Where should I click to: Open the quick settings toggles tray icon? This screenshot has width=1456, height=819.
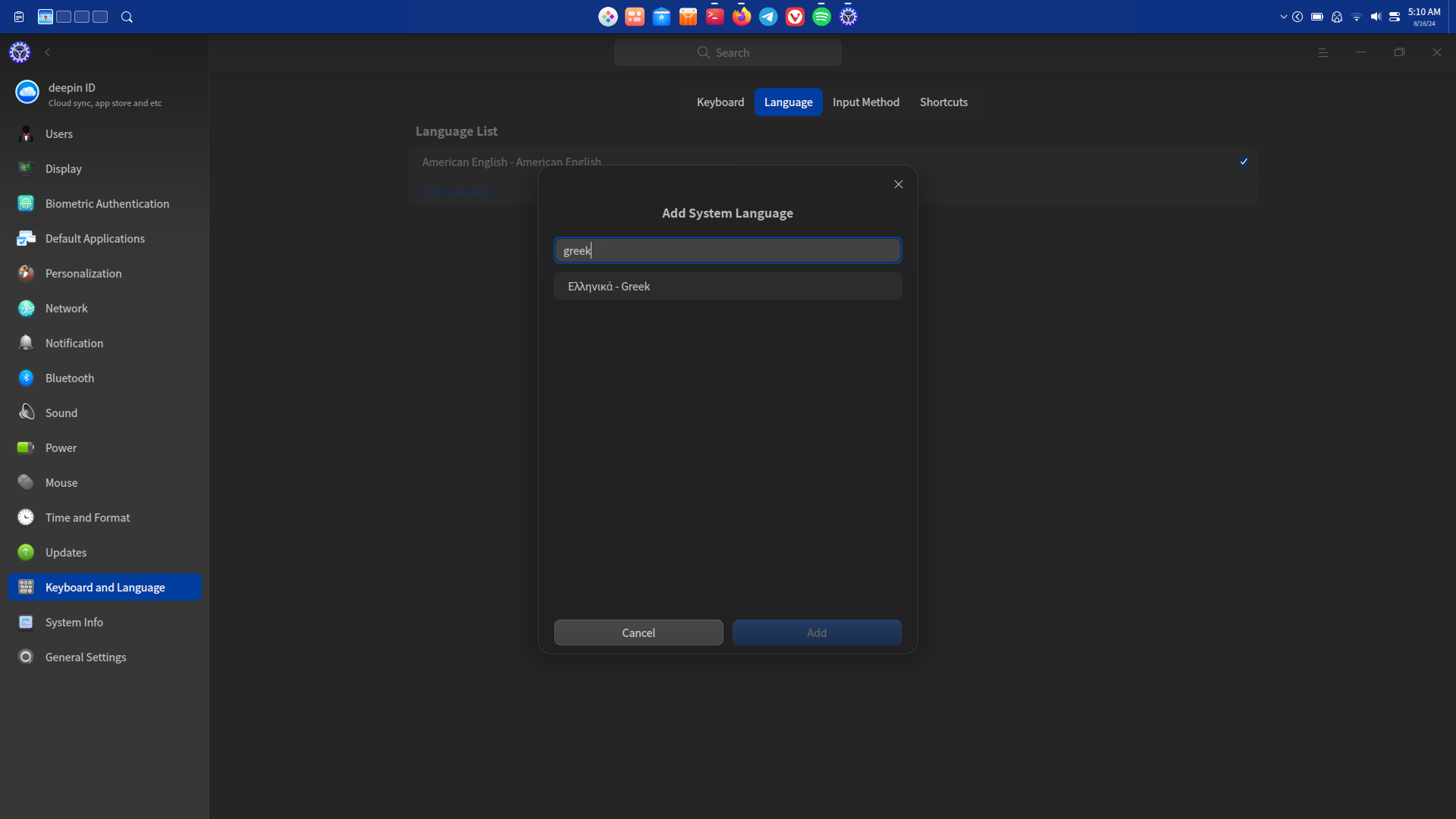click(1395, 17)
